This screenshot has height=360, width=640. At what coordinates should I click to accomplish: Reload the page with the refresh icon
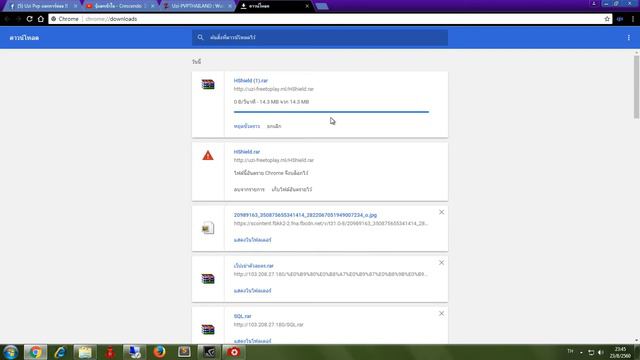click(x=29, y=19)
